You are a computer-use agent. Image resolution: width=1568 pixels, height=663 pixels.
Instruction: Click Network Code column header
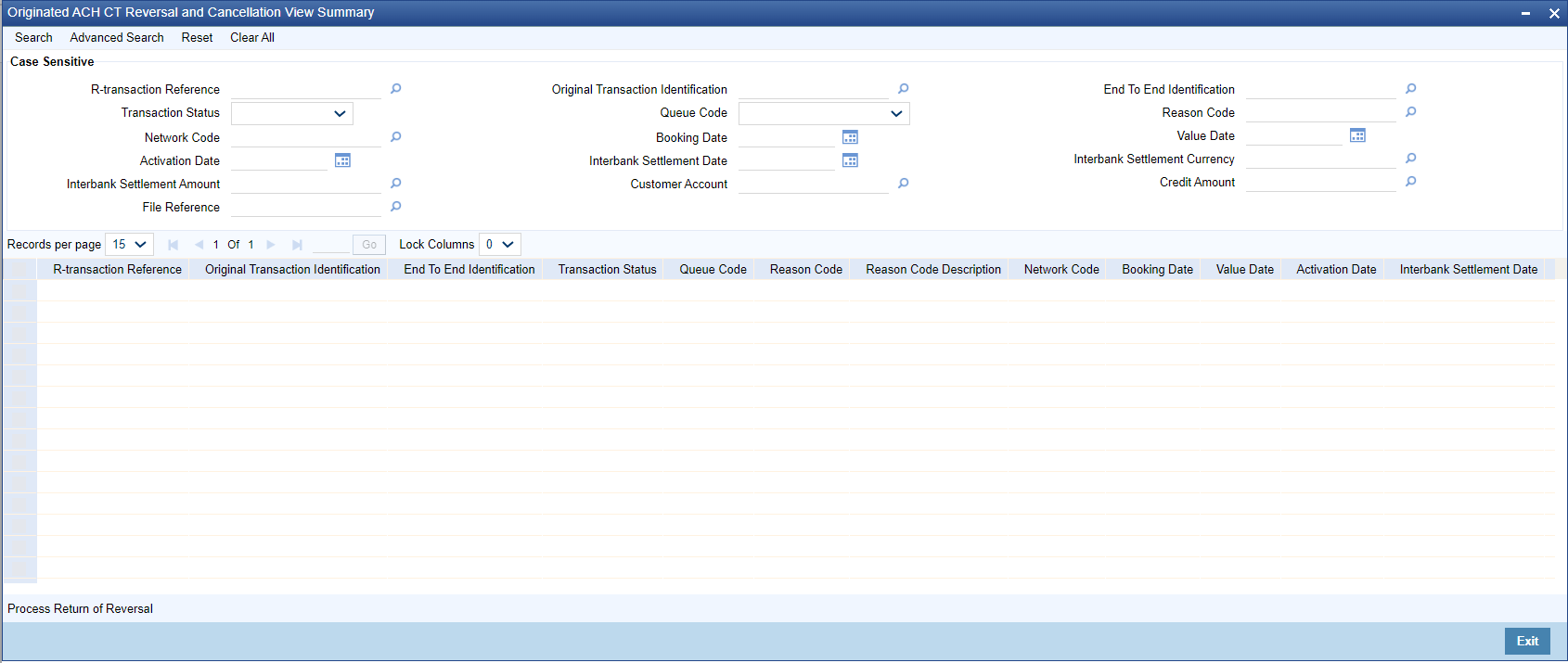coord(1061,270)
